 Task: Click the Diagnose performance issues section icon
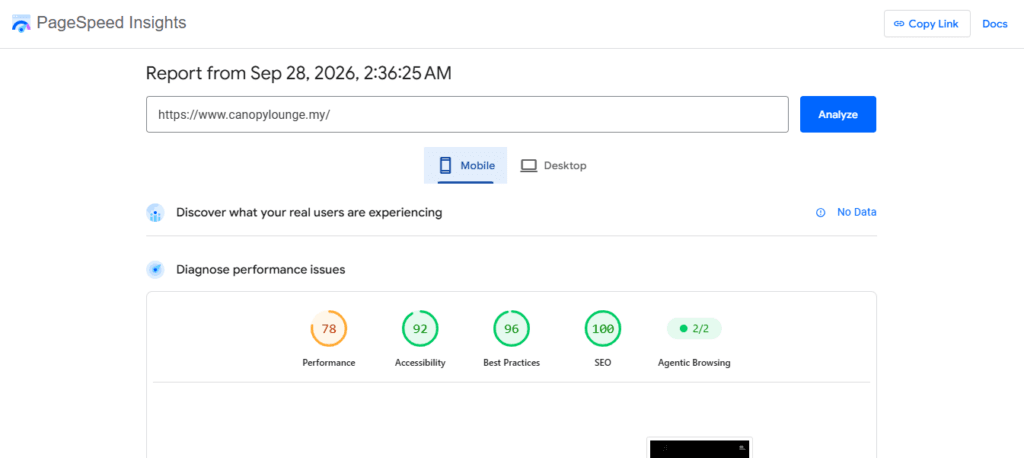(x=155, y=269)
